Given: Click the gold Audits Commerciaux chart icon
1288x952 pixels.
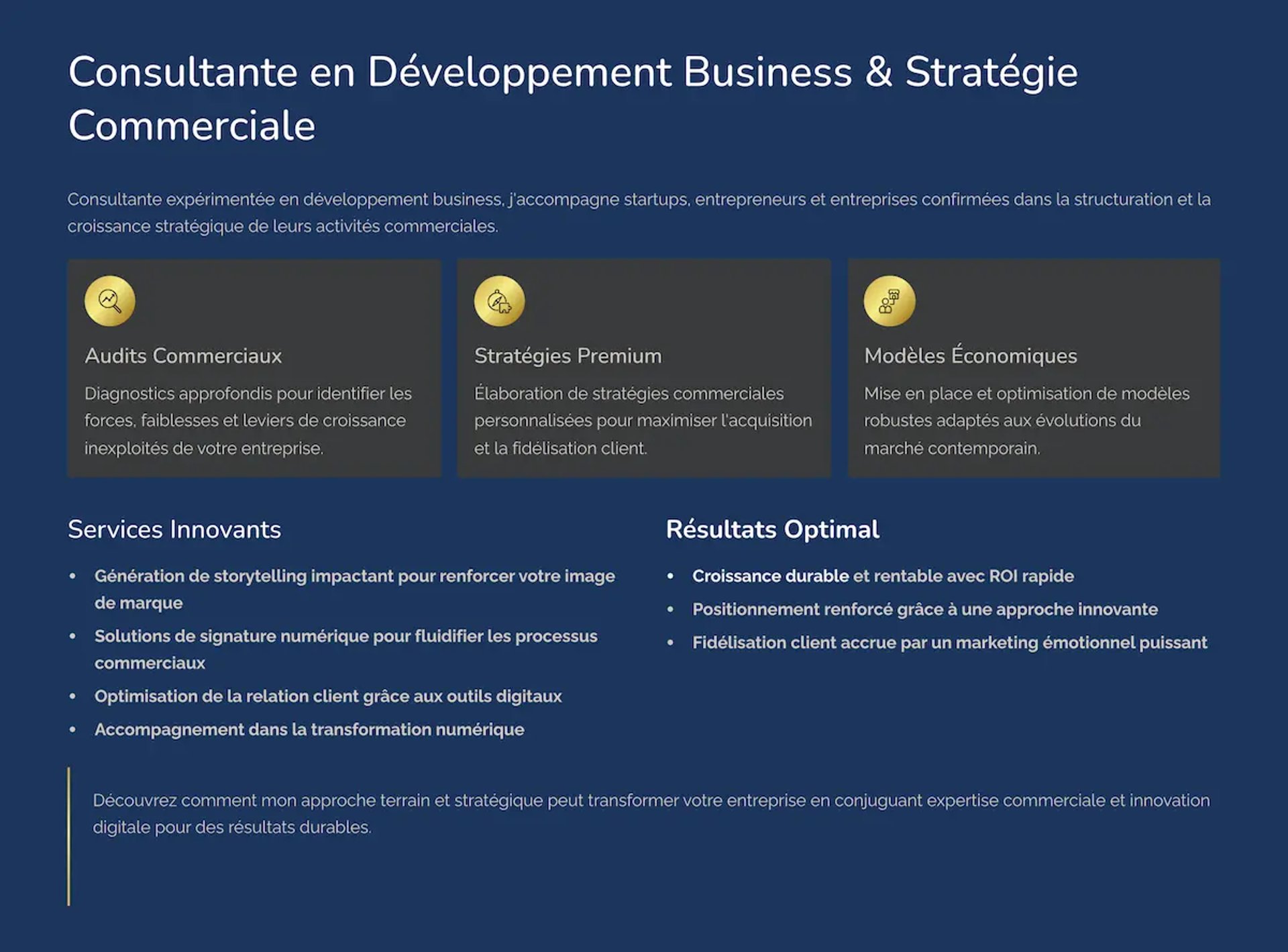Looking at the screenshot, I should 110,301.
